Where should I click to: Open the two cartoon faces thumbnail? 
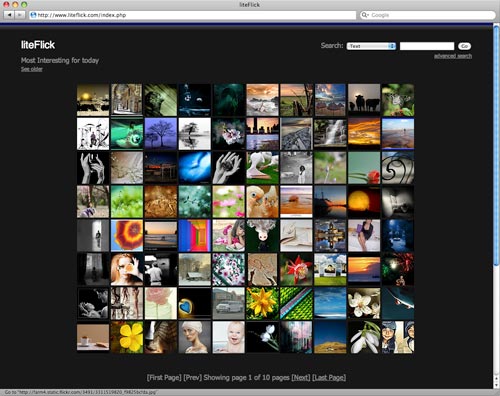(x=398, y=337)
